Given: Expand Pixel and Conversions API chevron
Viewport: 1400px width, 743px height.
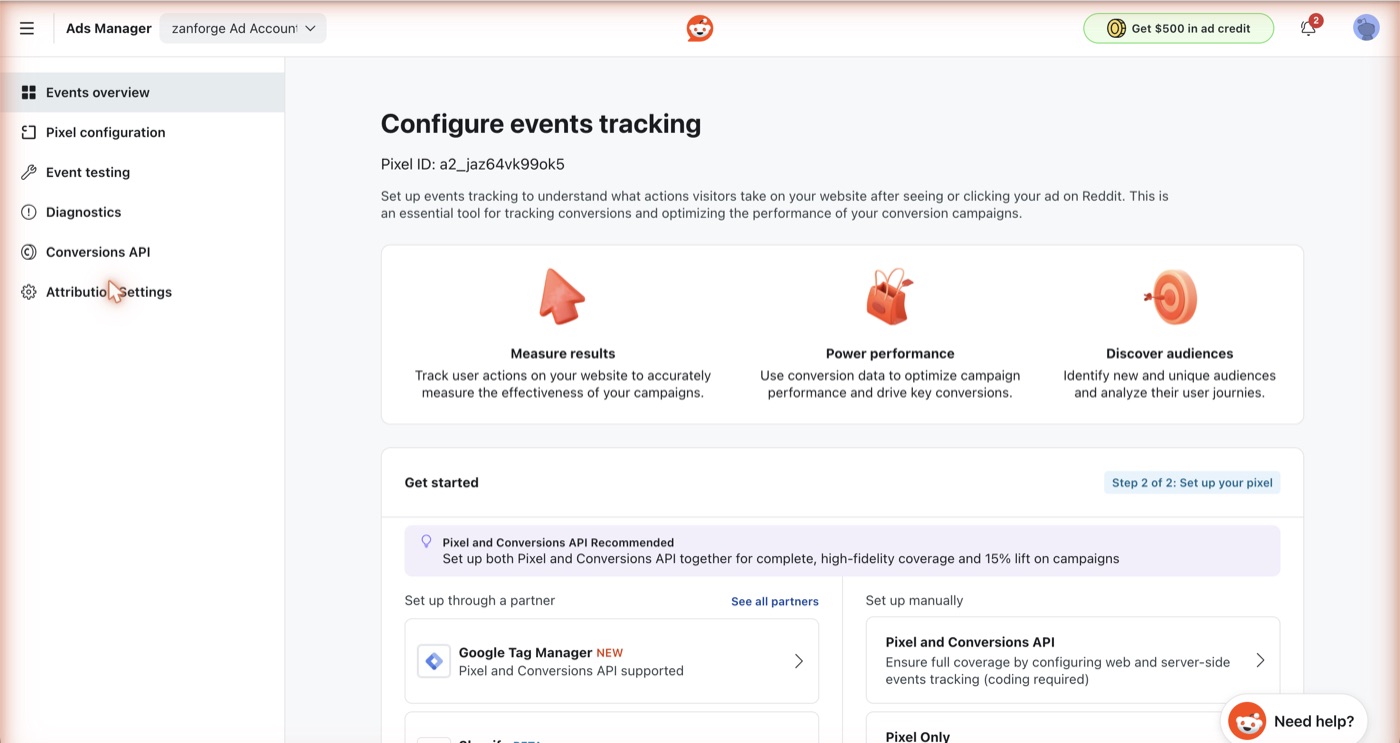Looking at the screenshot, I should (1260, 660).
